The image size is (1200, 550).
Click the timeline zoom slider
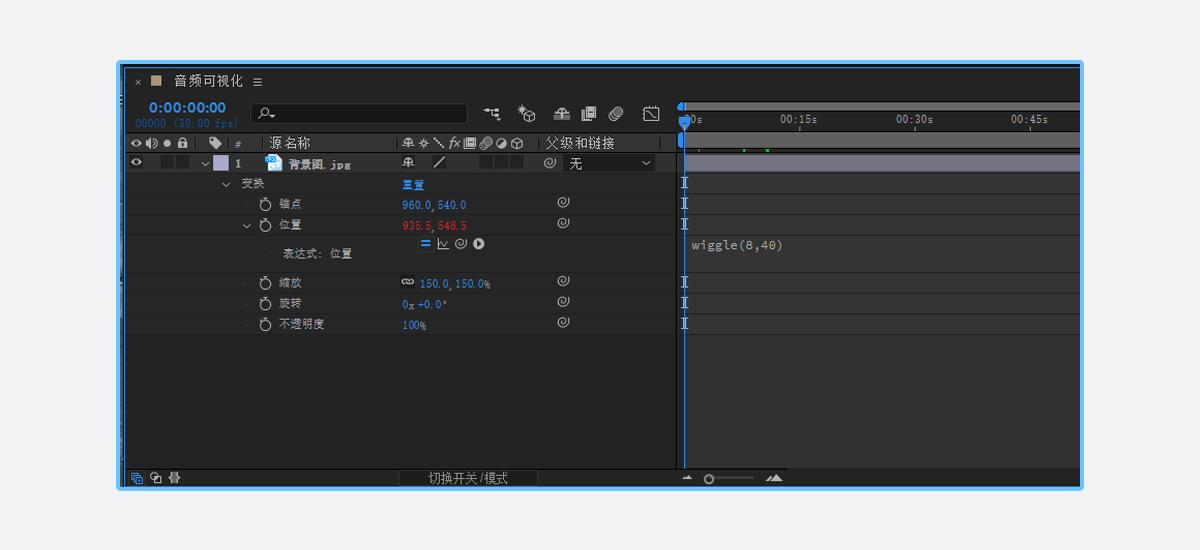tap(728, 479)
